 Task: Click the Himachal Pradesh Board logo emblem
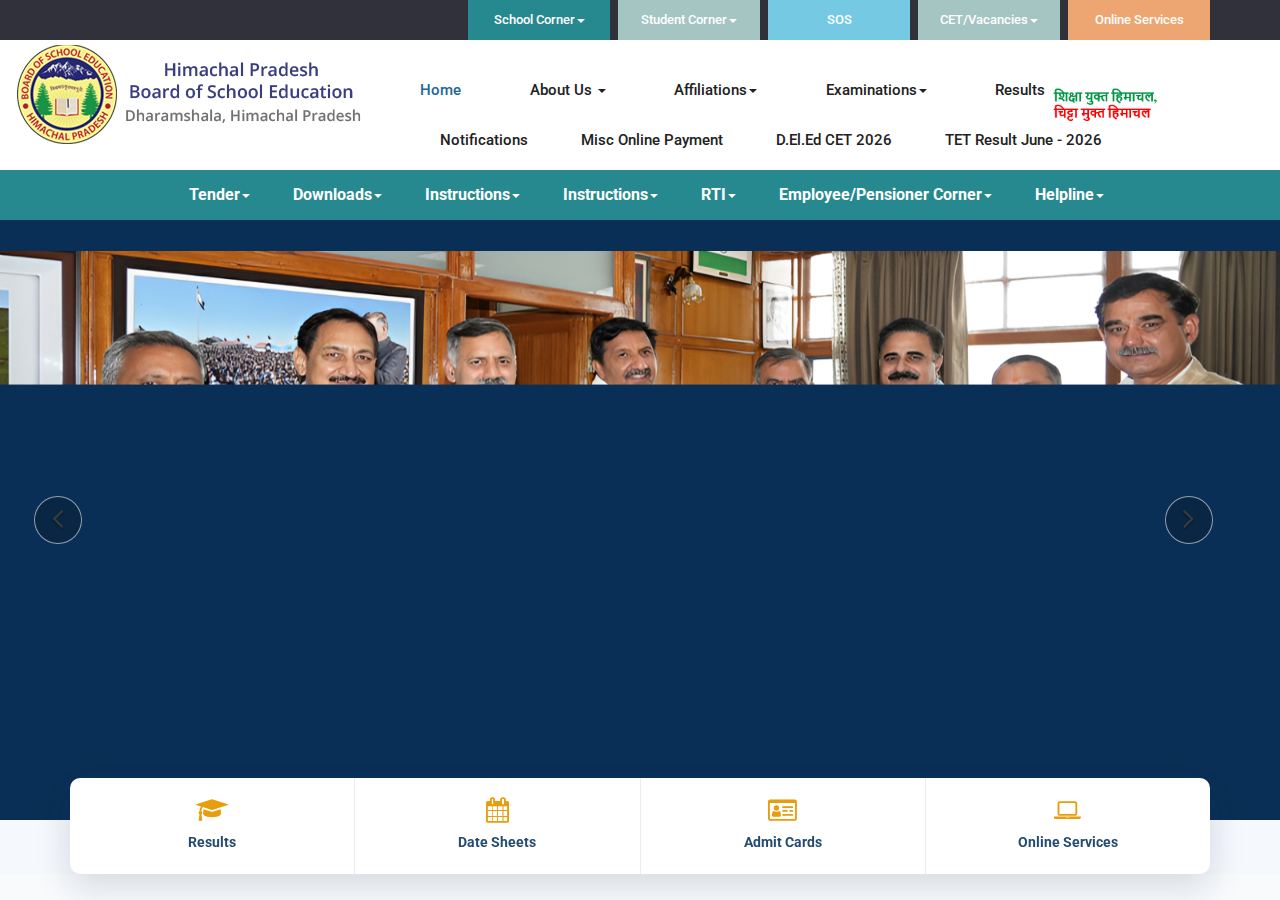coord(67,94)
